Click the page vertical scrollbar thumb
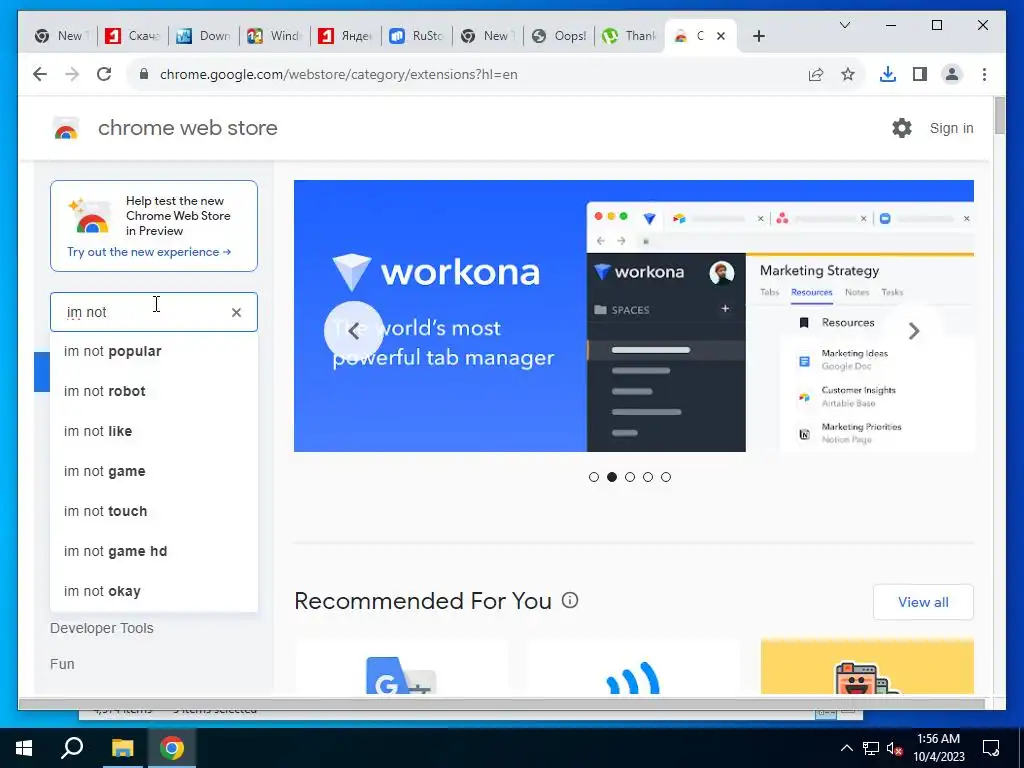This screenshot has width=1024, height=768. (x=999, y=116)
